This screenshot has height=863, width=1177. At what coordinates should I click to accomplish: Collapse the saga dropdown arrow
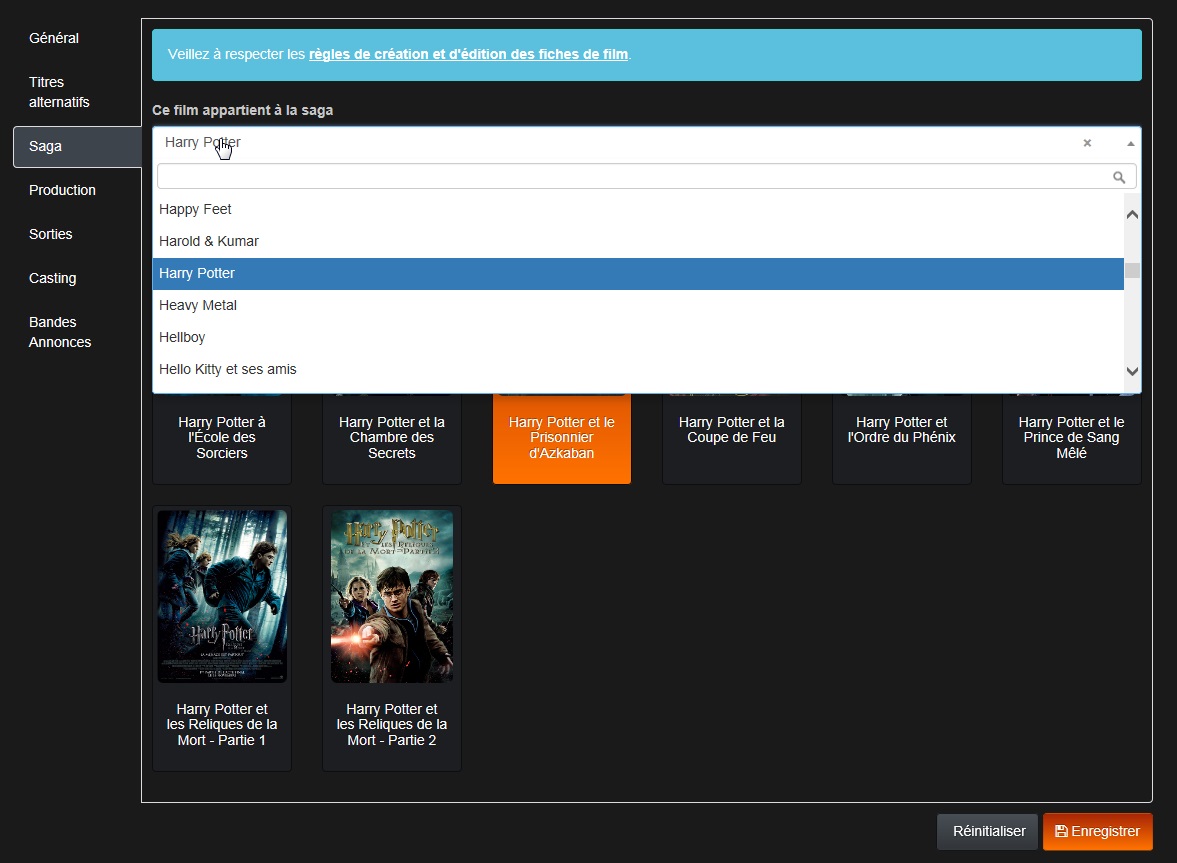click(x=1130, y=143)
